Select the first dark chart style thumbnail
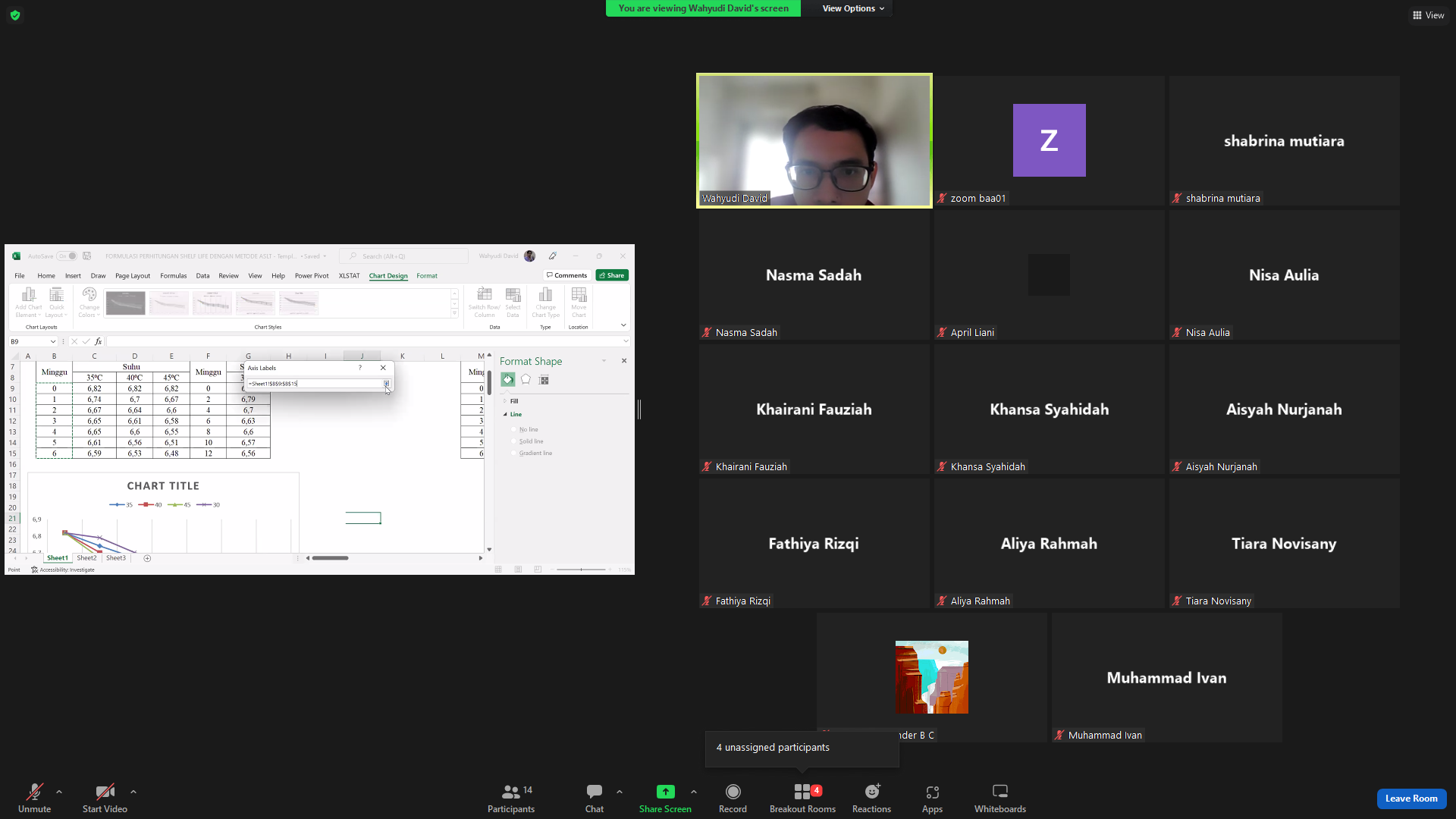 [125, 303]
